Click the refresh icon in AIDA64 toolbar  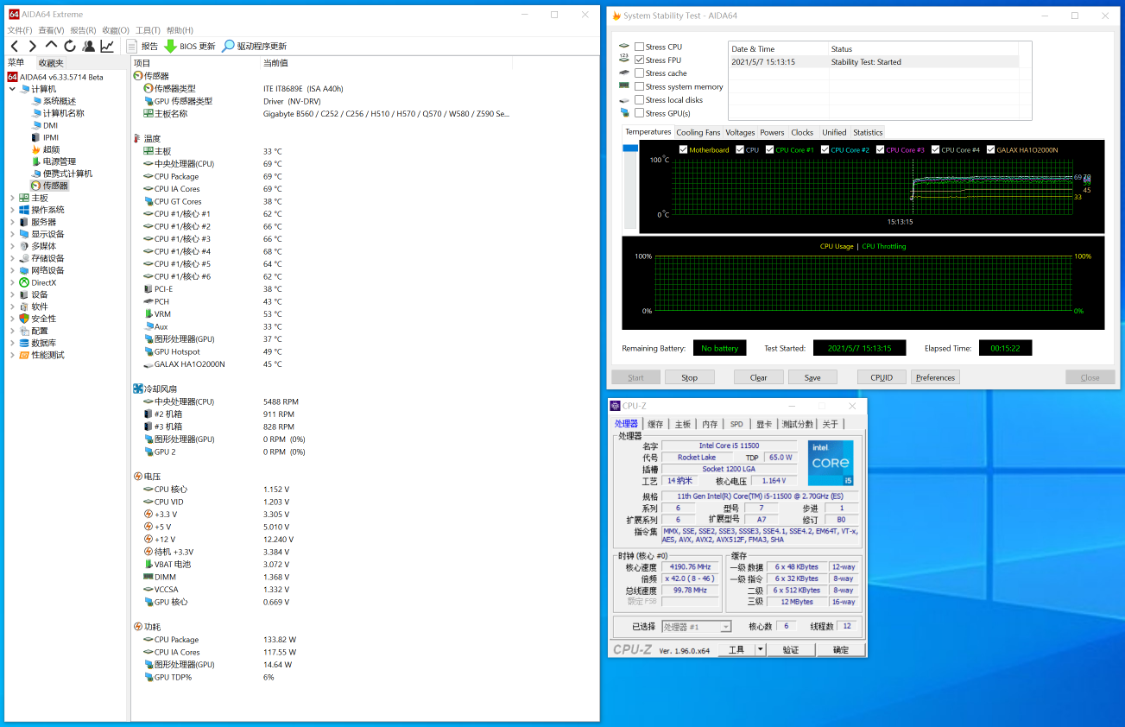[70, 46]
